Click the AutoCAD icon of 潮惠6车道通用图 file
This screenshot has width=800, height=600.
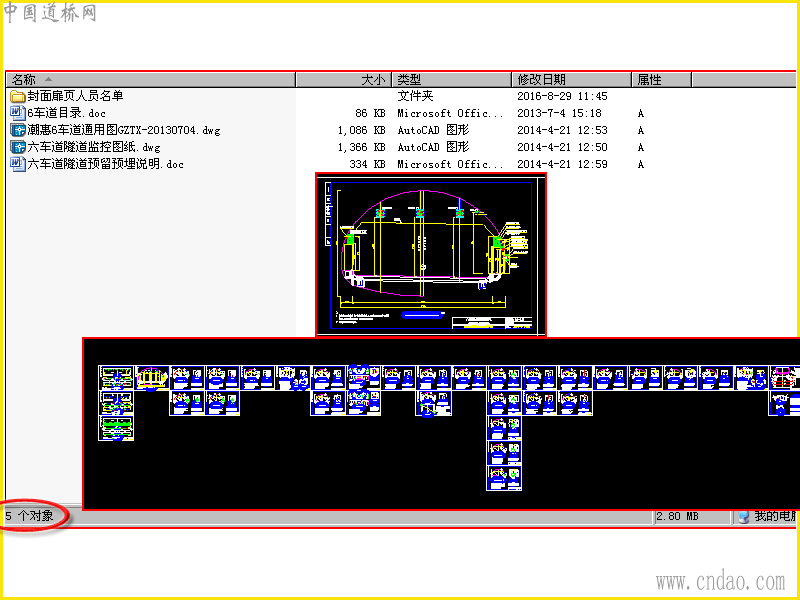(x=18, y=130)
